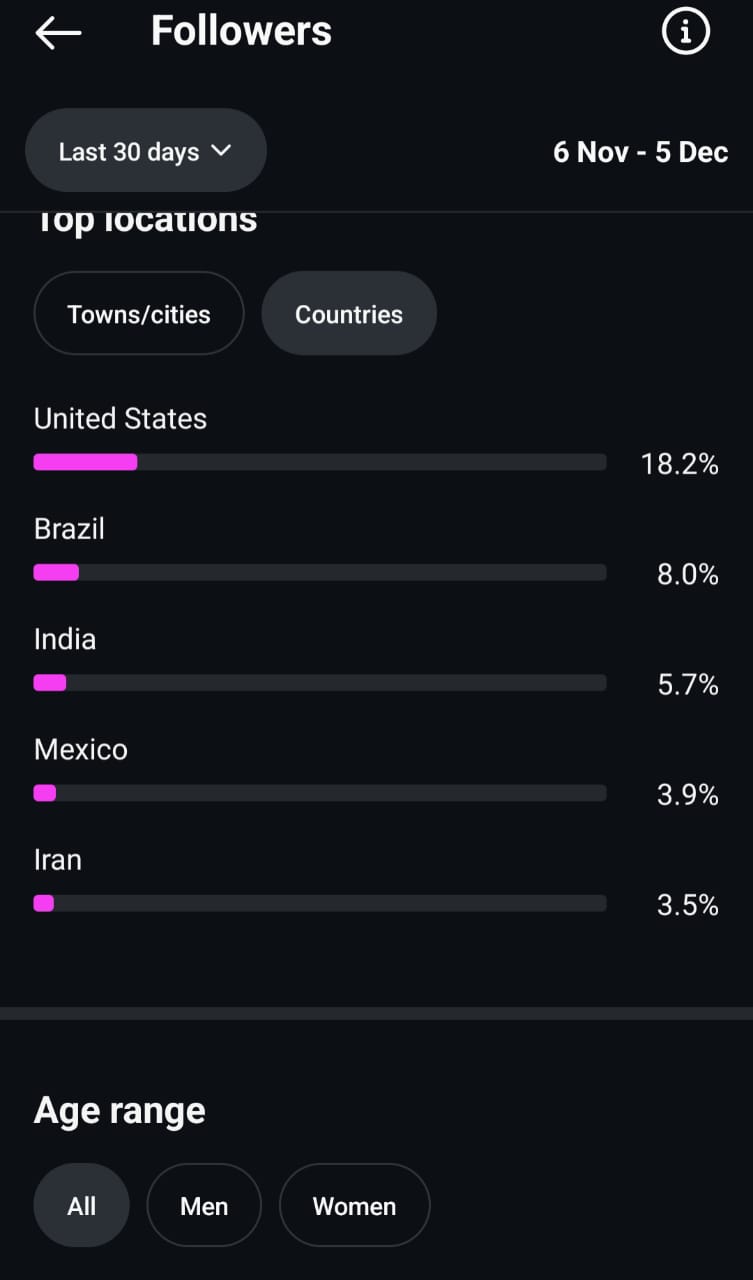Click the Brazil country label
Image resolution: width=753 pixels, height=1280 pixels.
69,528
